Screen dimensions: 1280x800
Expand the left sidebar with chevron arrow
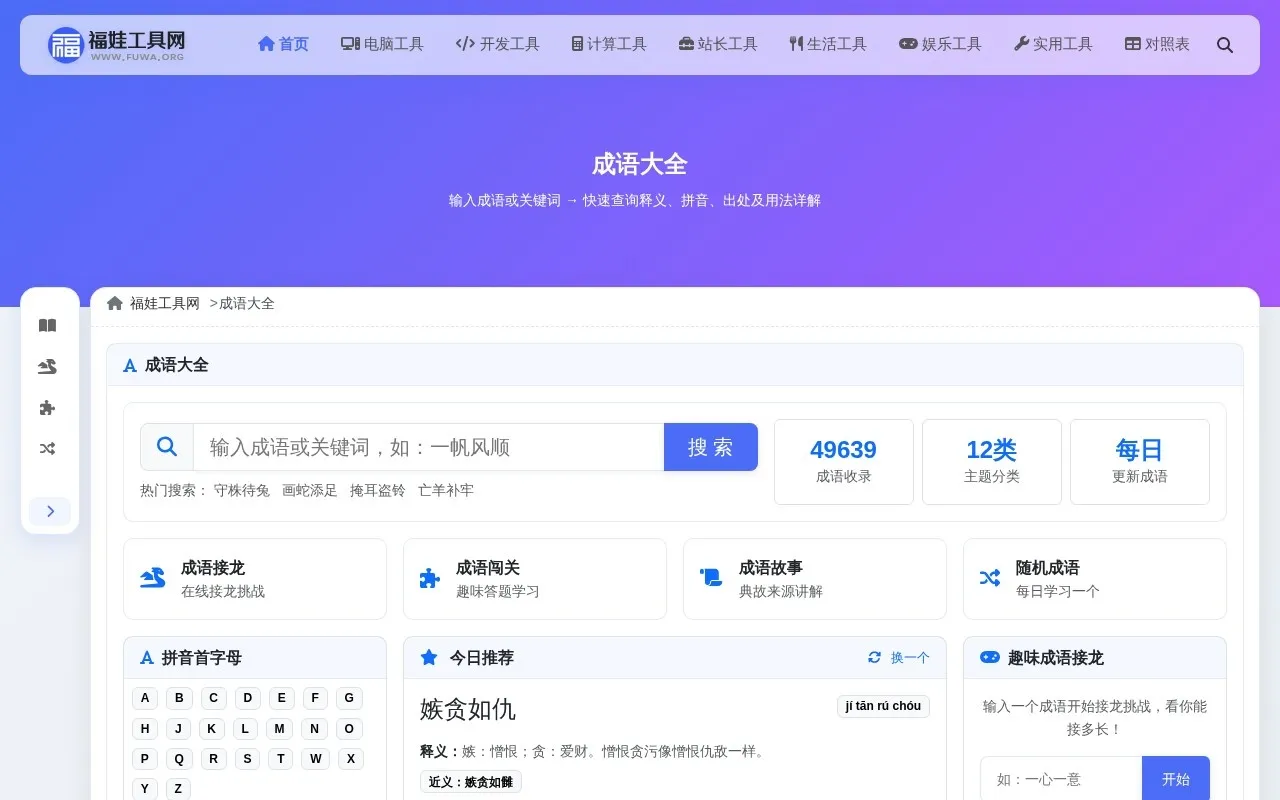pos(50,511)
